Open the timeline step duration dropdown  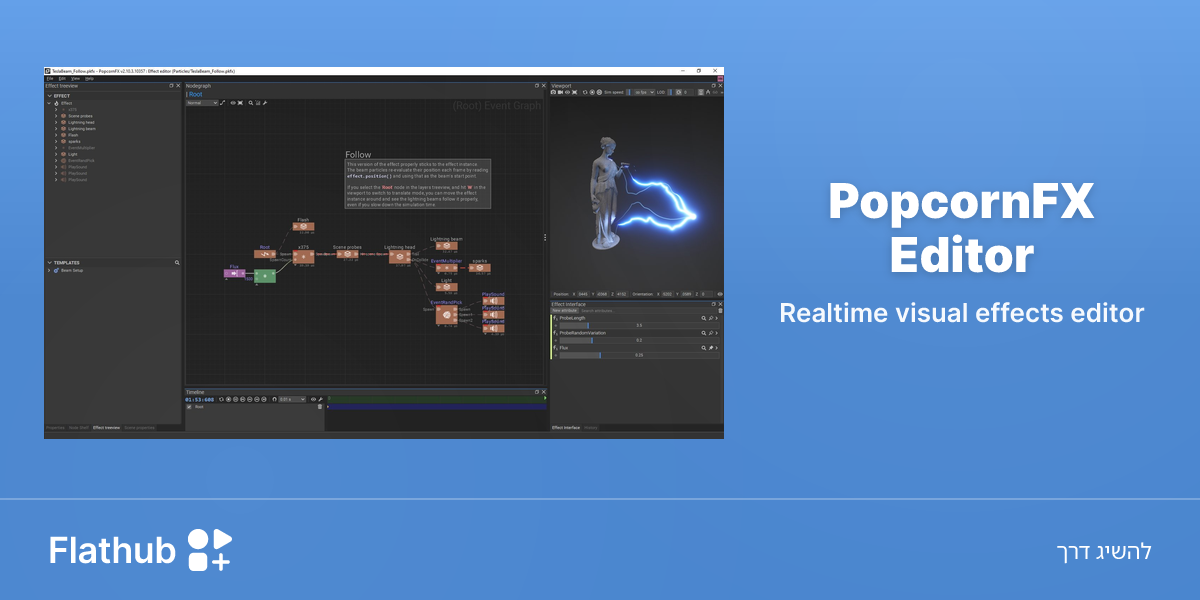coord(292,399)
